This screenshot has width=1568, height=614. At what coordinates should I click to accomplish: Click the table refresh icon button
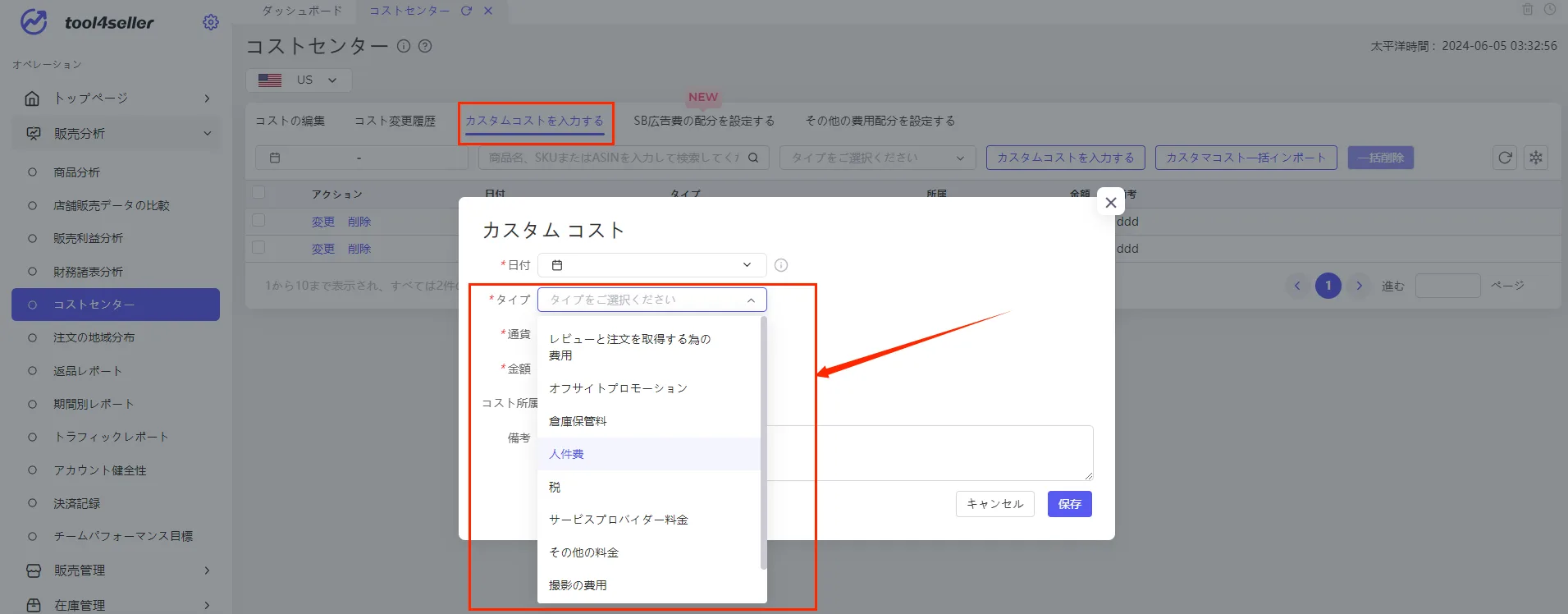1505,158
